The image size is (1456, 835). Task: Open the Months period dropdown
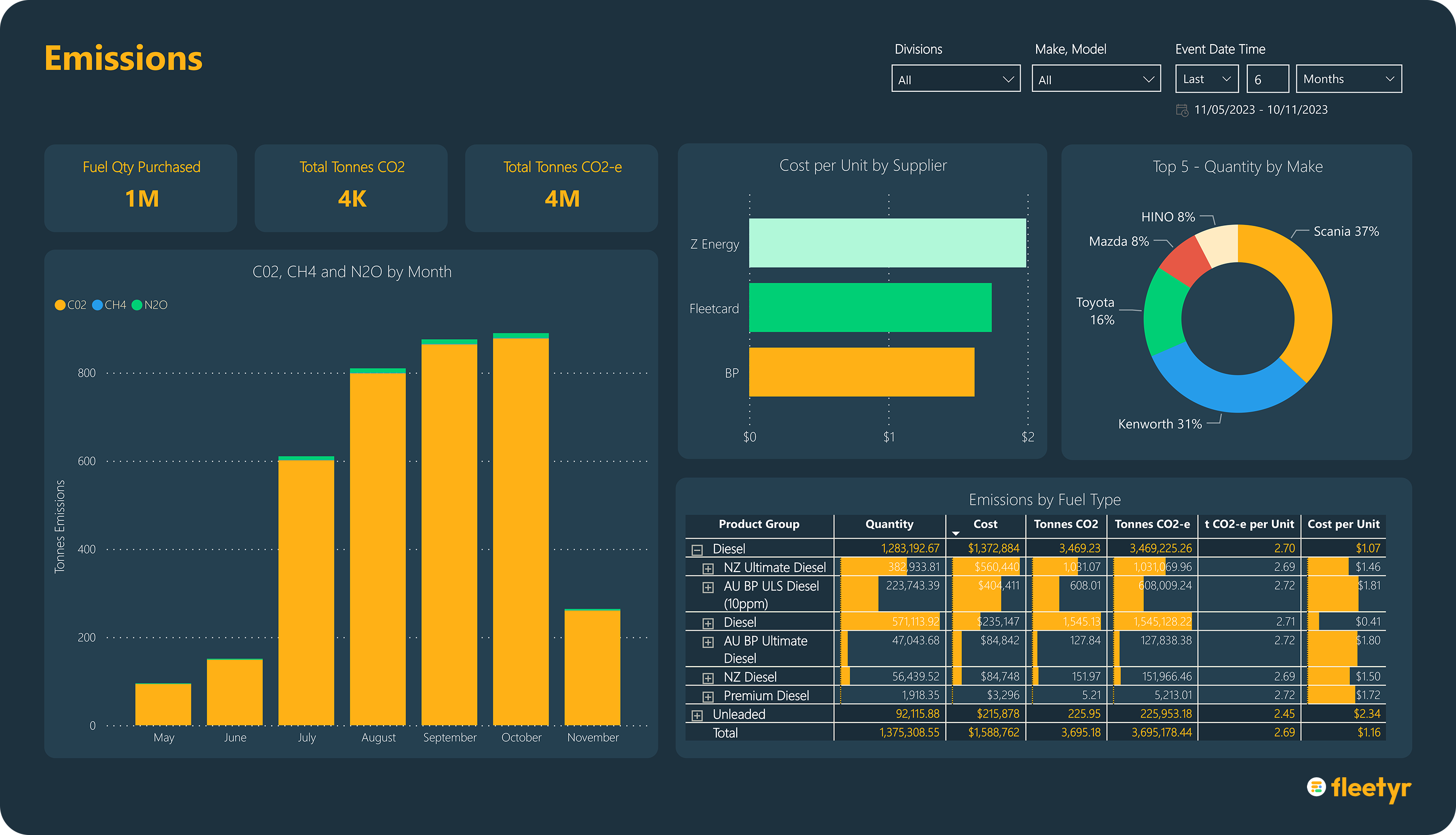coord(1348,79)
